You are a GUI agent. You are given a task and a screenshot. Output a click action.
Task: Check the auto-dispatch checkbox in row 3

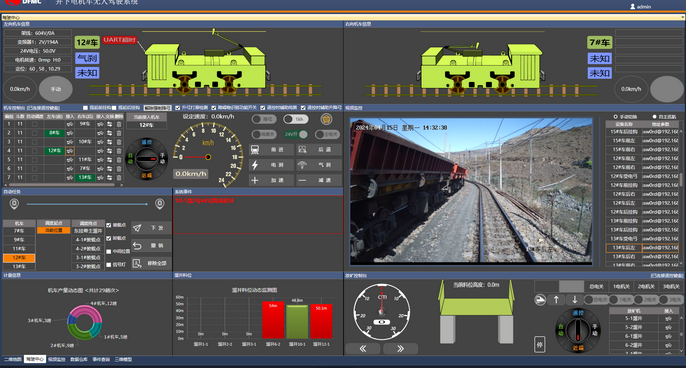click(x=34, y=142)
